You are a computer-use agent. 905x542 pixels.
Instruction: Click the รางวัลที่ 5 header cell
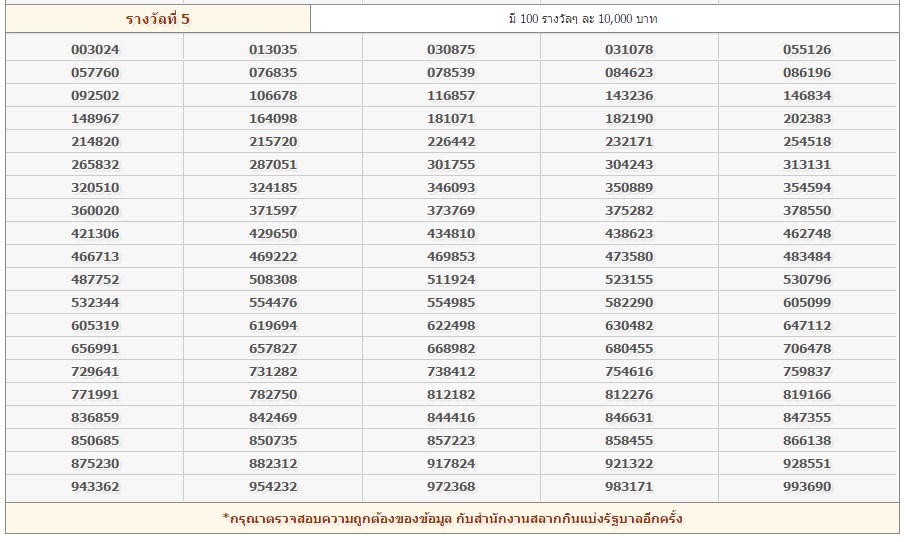coord(158,18)
